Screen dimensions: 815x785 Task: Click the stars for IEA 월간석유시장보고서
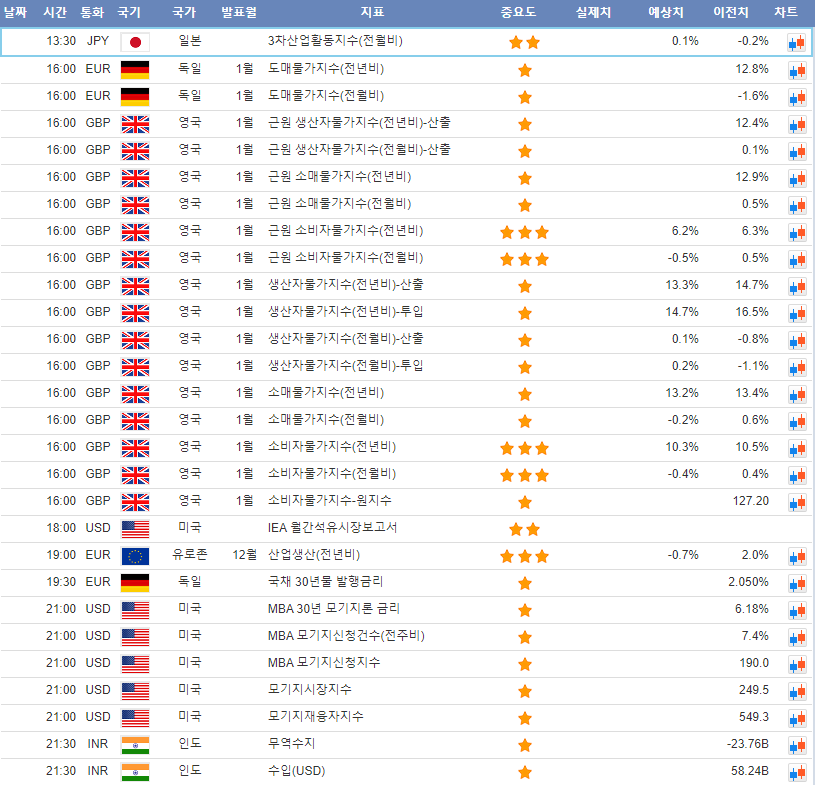[524, 529]
